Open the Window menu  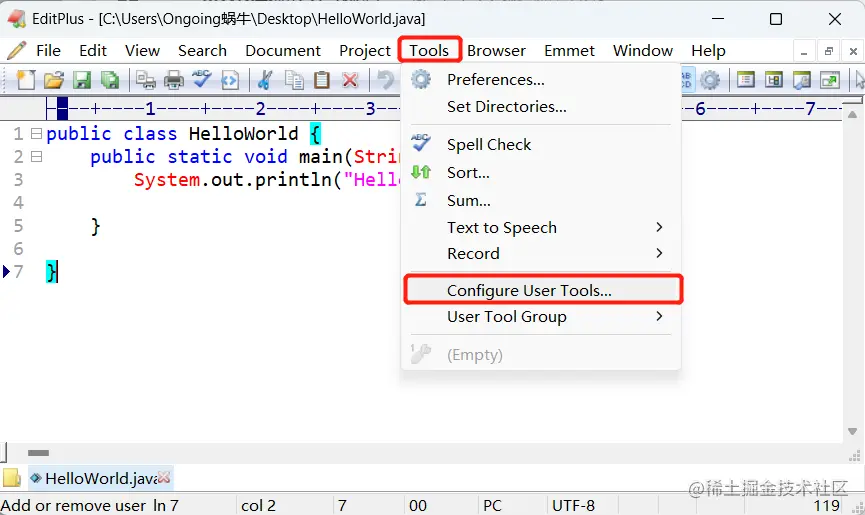tap(643, 51)
